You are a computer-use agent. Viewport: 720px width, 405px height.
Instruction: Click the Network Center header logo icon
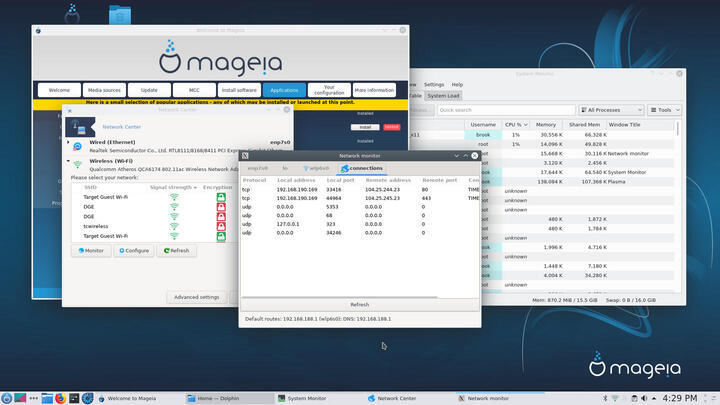(x=80, y=127)
